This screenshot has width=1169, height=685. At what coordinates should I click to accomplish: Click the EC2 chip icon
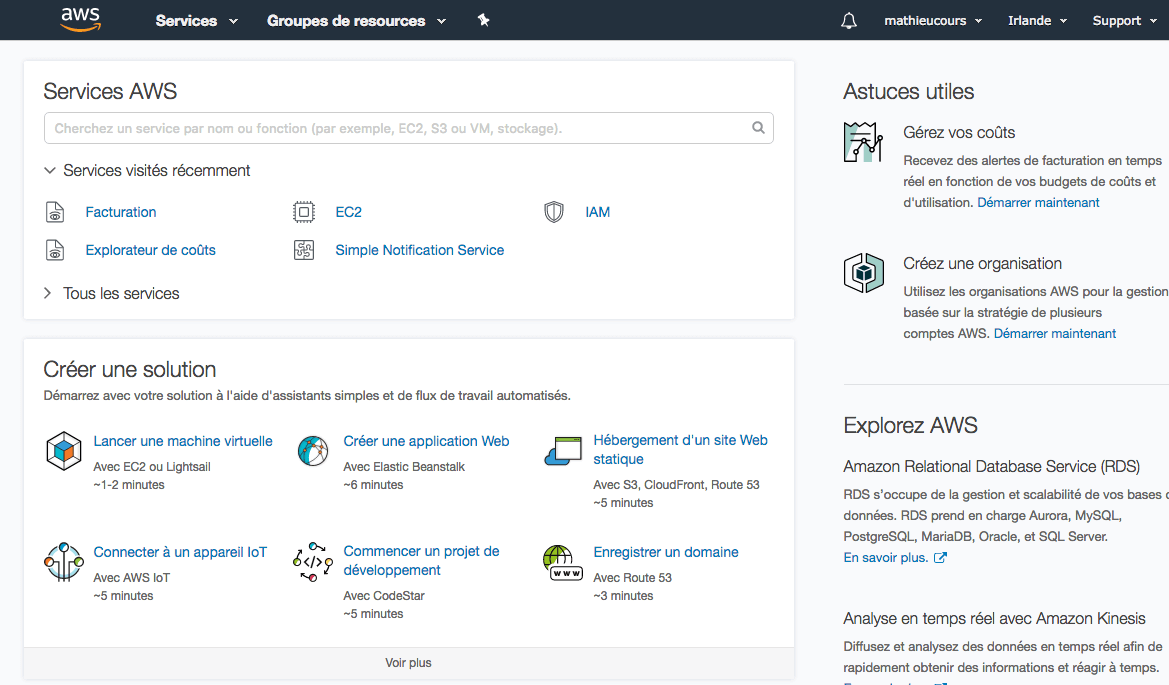tap(304, 212)
